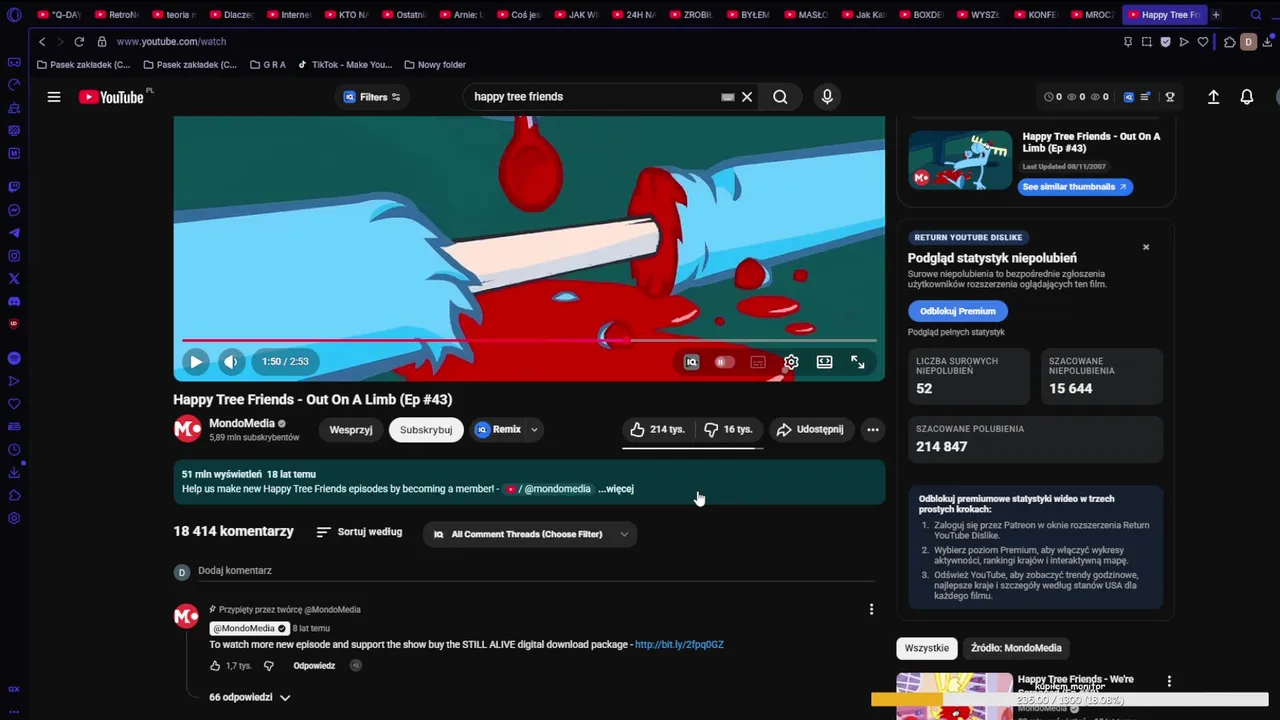Open a new browser tab with plus

tap(1216, 15)
